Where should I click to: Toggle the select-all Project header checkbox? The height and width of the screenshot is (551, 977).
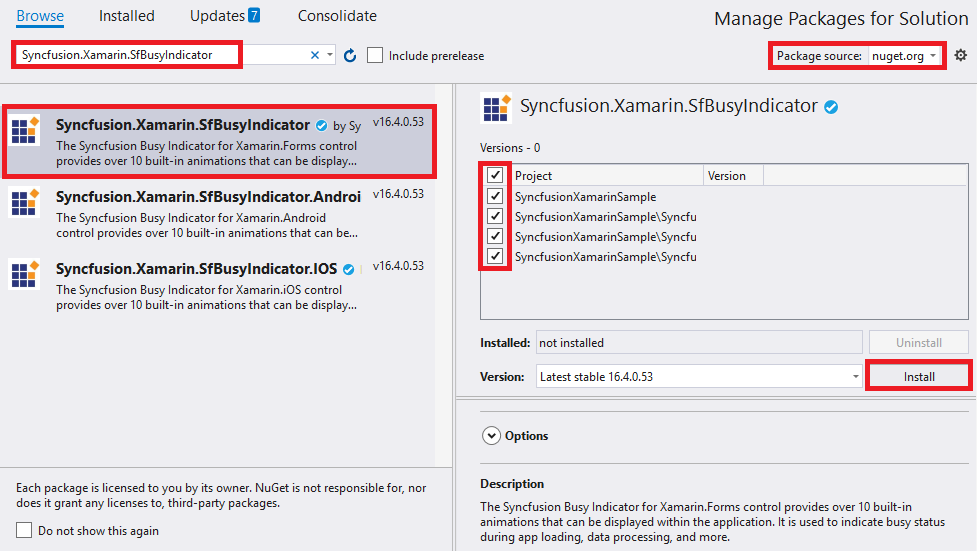[495, 175]
